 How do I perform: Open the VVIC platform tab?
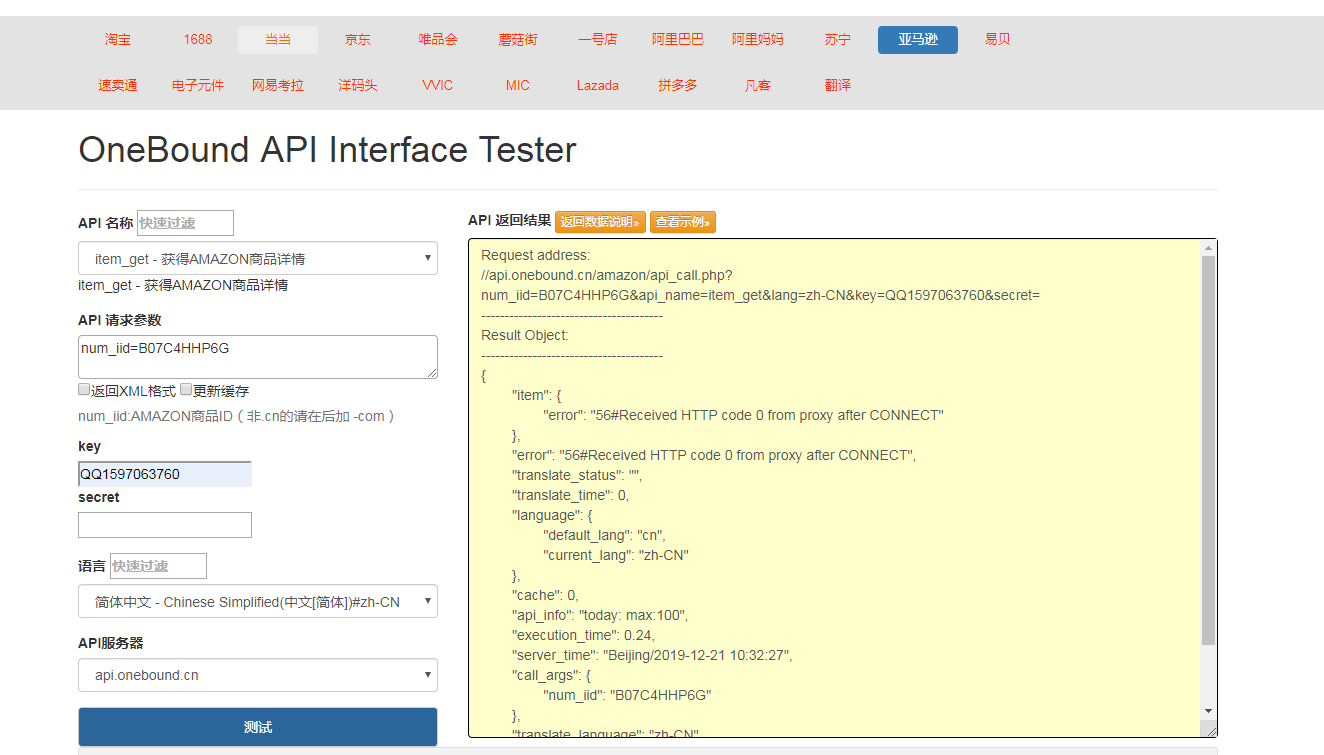click(438, 86)
